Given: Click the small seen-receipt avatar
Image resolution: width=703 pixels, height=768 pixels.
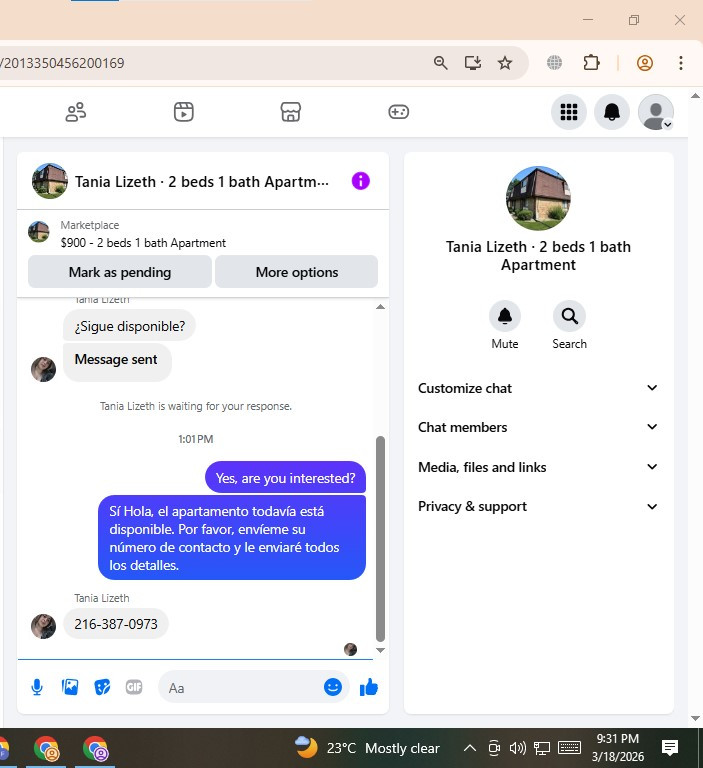Looking at the screenshot, I should [x=350, y=649].
